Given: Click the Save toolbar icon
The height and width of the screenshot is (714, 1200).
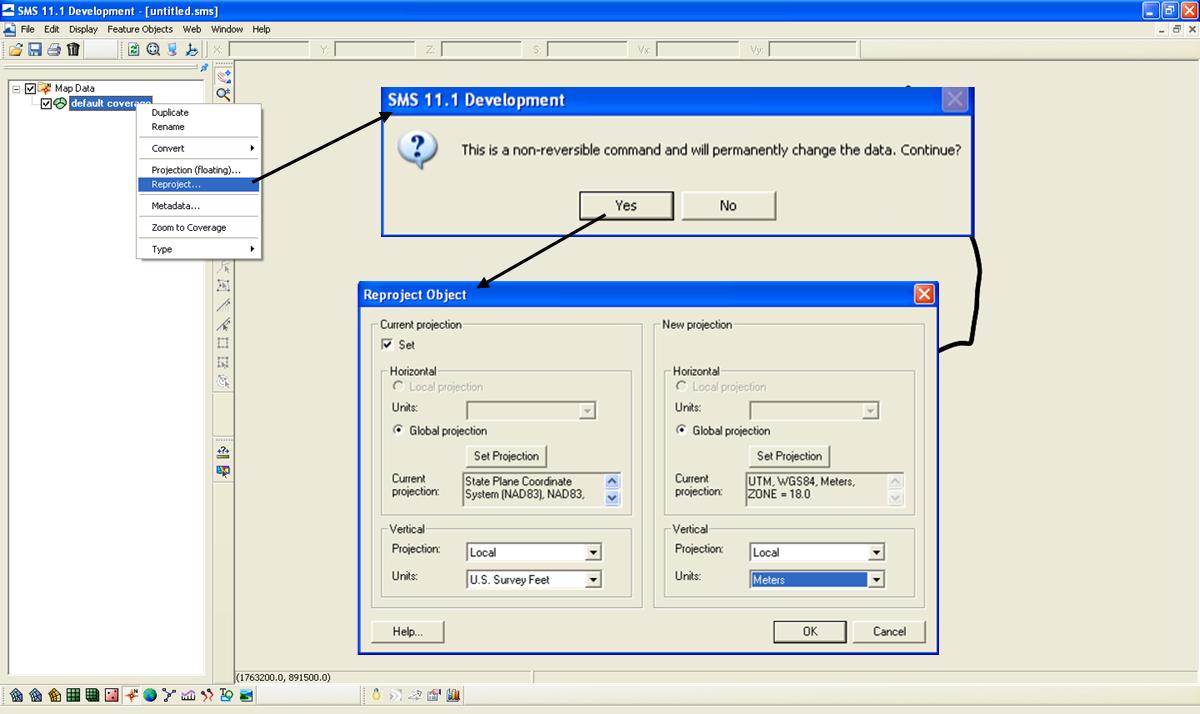Looking at the screenshot, I should click(35, 49).
